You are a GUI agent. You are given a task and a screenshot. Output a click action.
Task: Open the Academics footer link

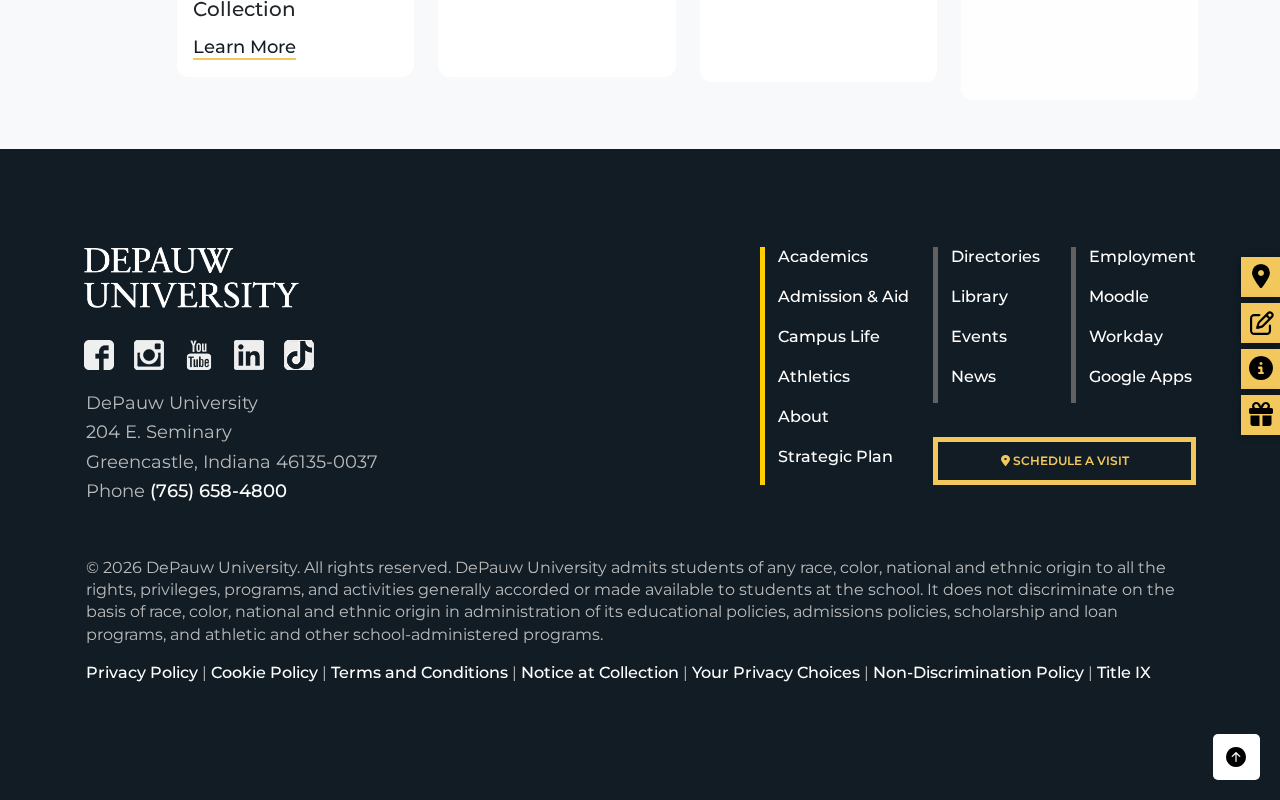(823, 257)
